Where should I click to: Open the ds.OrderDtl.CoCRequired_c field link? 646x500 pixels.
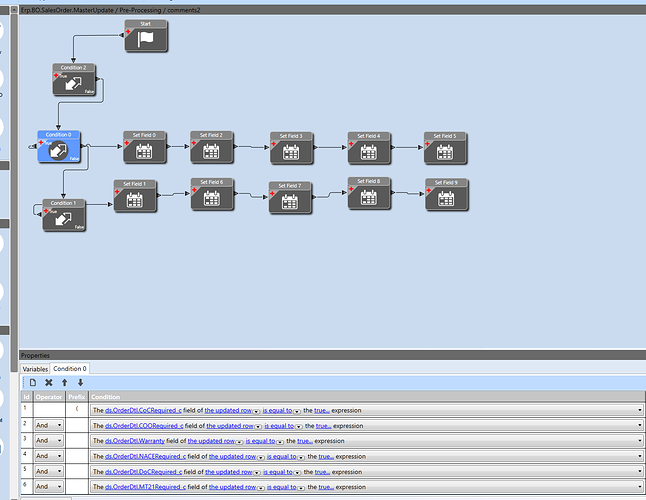pyautogui.click(x=143, y=410)
